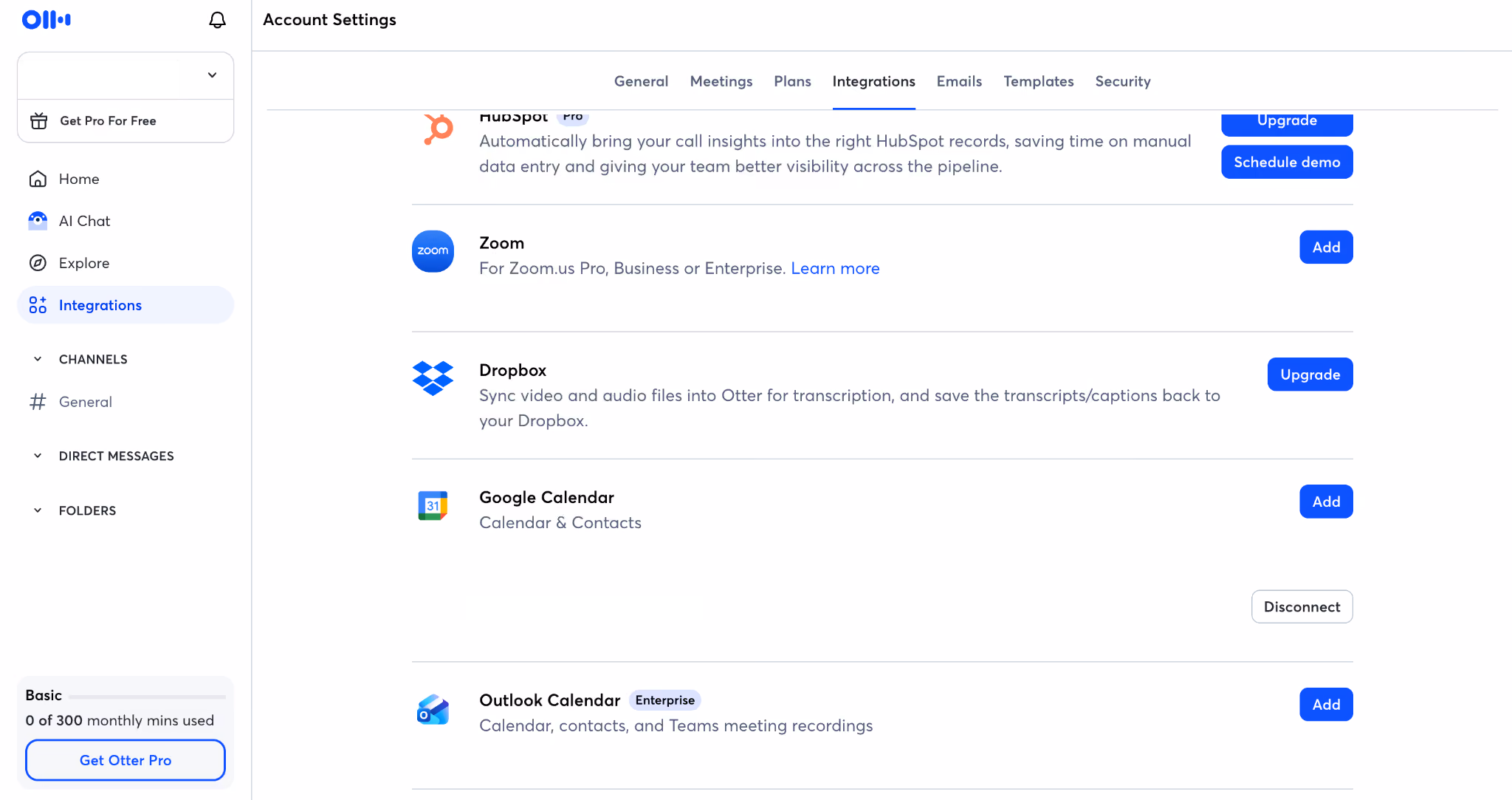Click the Home house icon
This screenshot has width=1512, height=800.
point(38,179)
